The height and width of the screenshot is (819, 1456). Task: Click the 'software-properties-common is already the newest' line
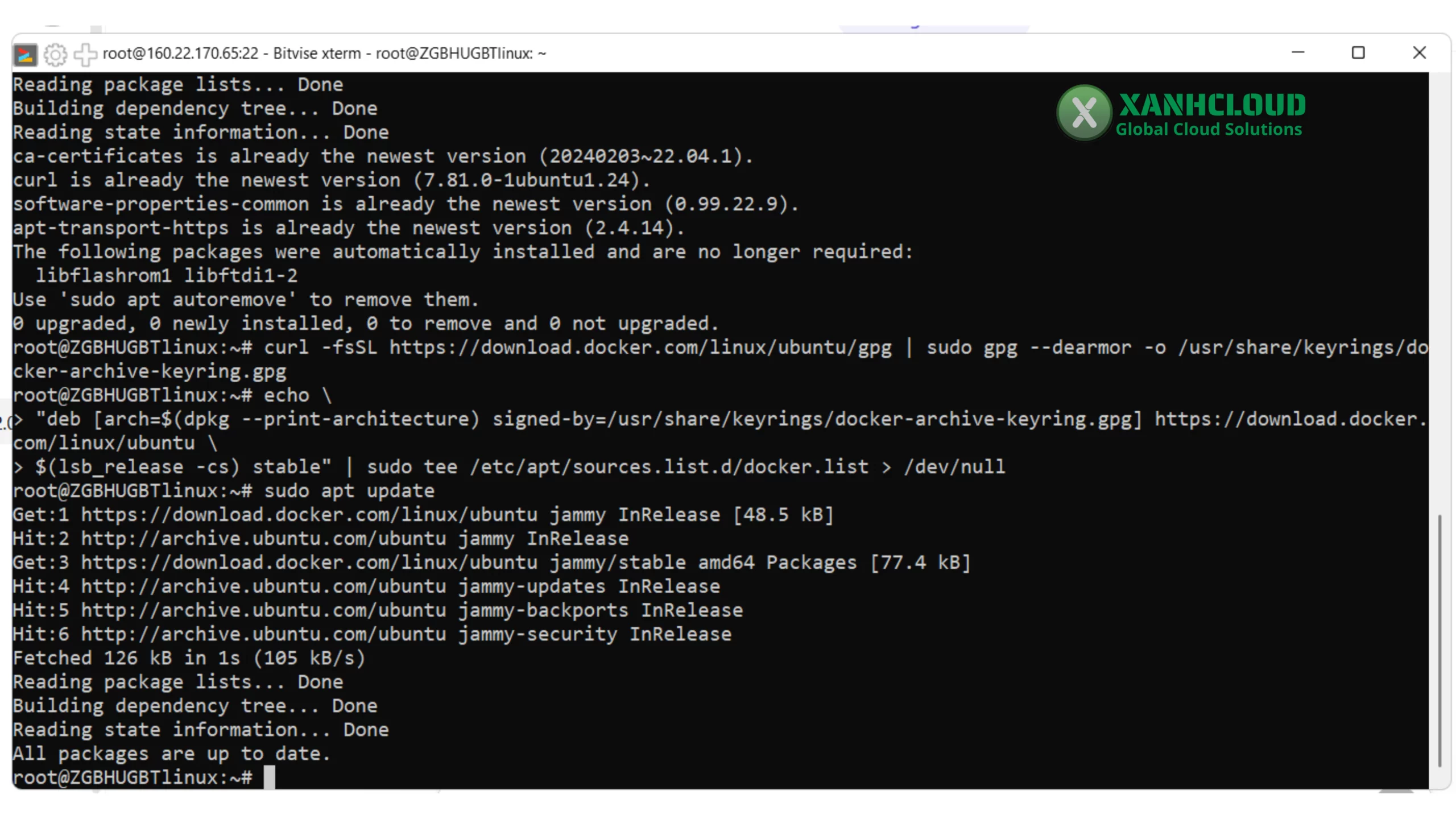point(406,204)
